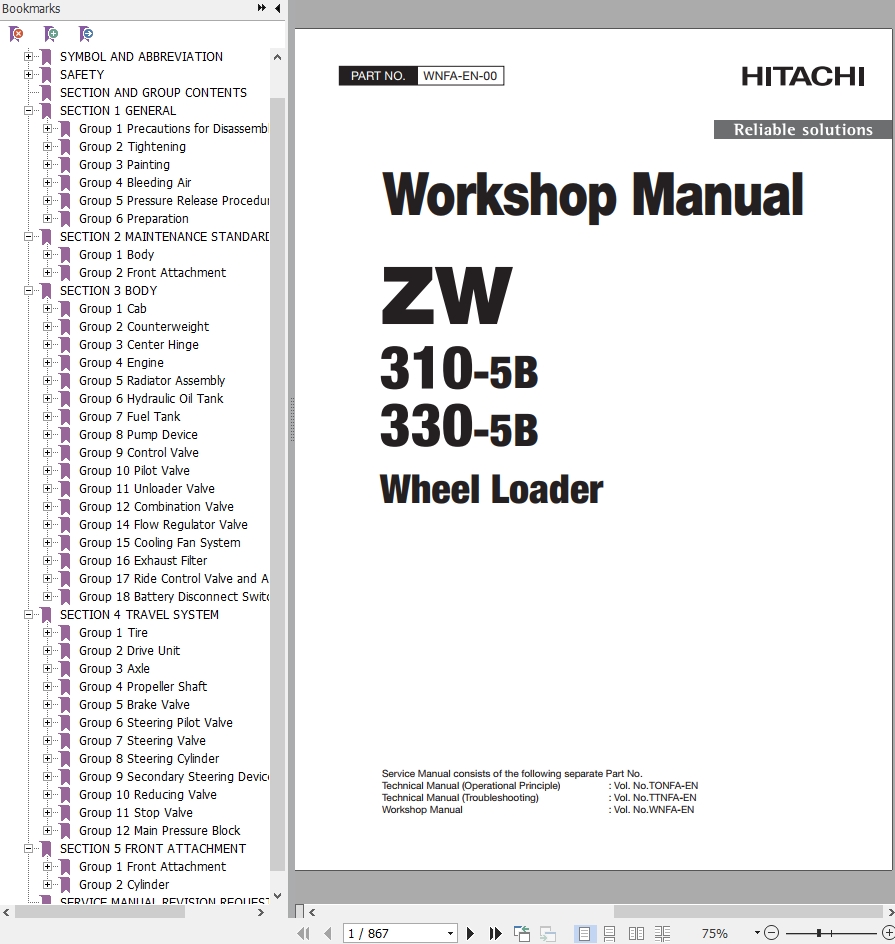Image resolution: width=895 pixels, height=944 pixels.
Task: Open Group 10 Reducing Valve
Action: [147, 795]
